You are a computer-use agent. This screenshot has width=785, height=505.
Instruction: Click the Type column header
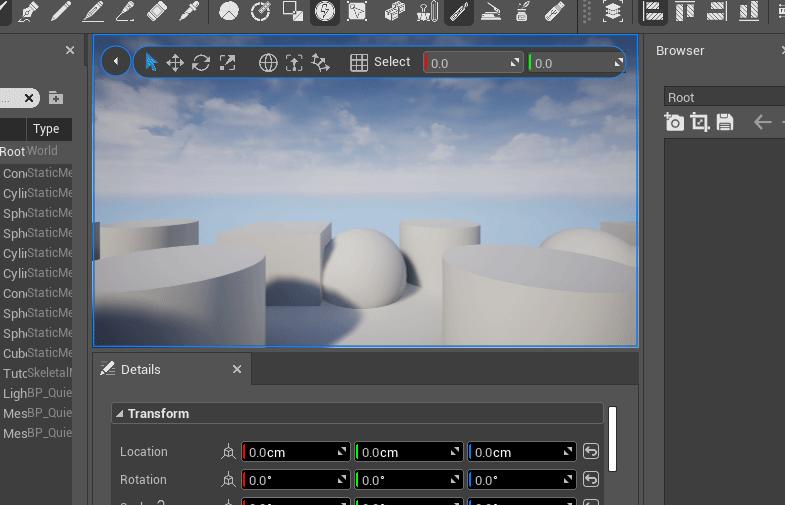coord(46,128)
